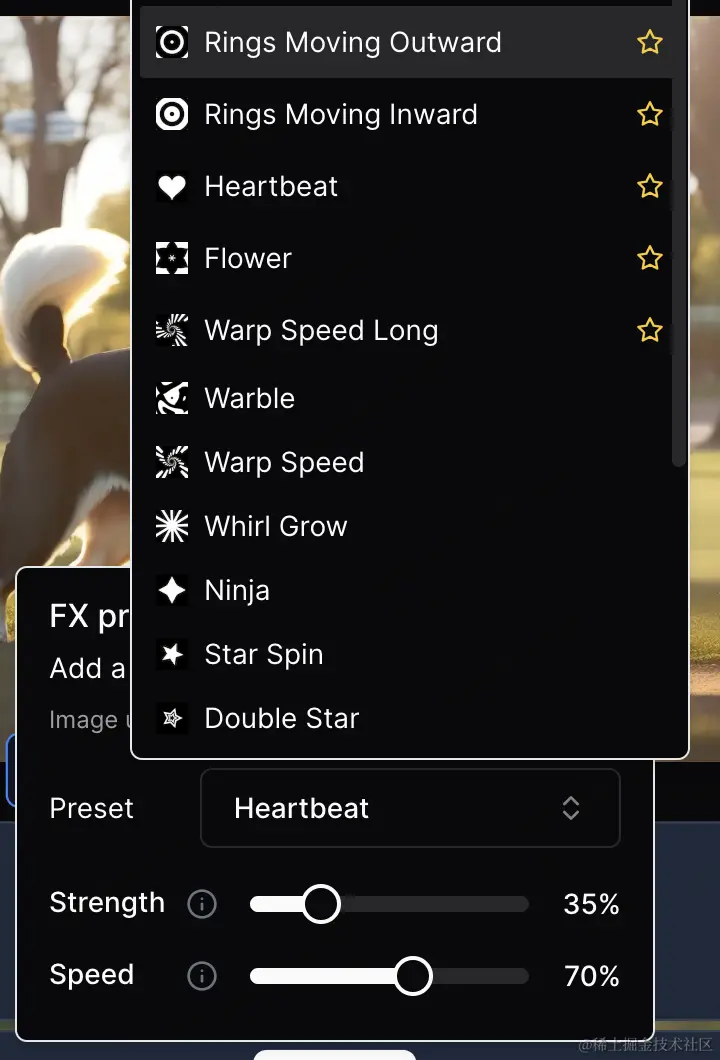Show Strength info tooltip icon

201,903
